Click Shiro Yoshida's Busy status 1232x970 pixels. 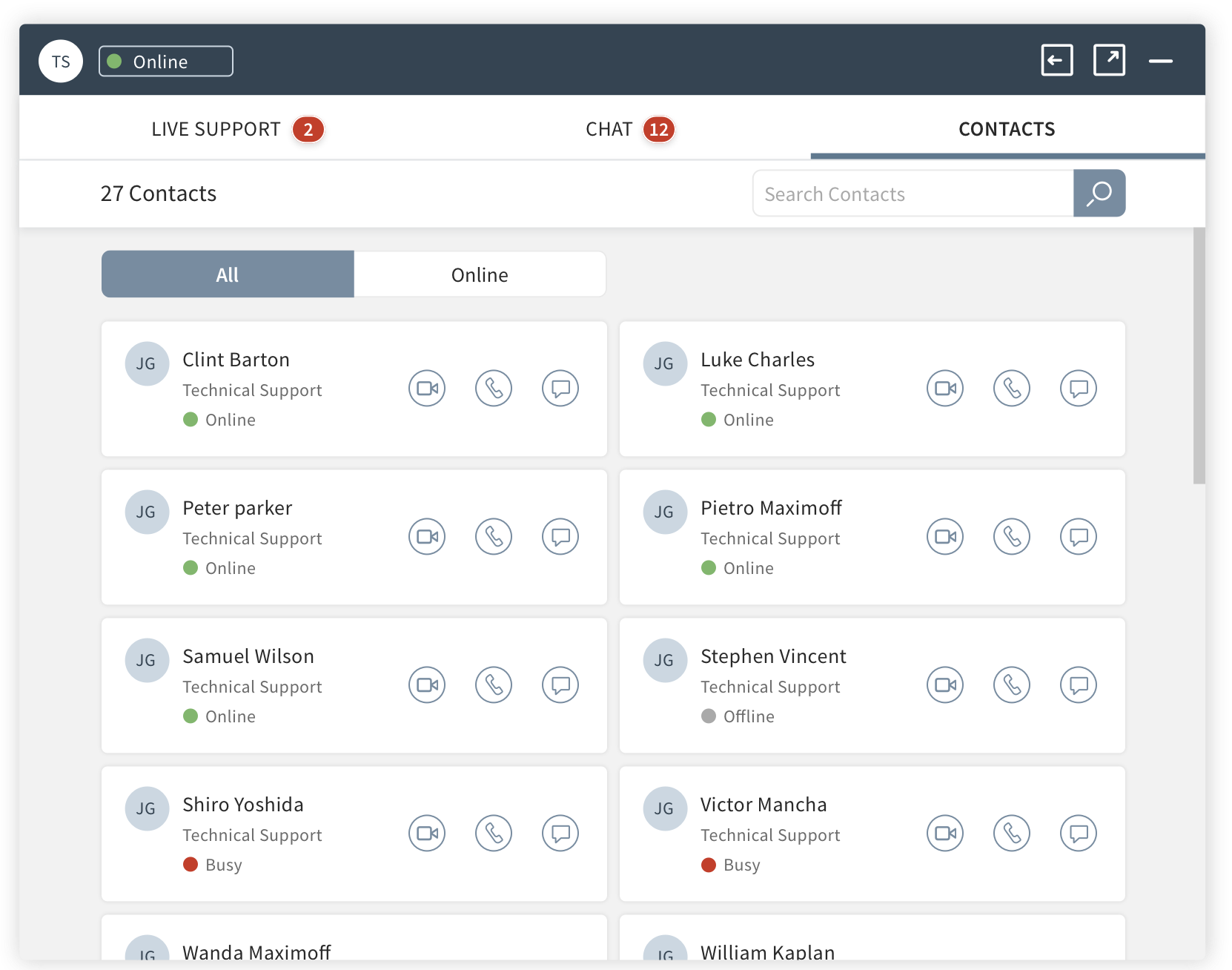coord(213,865)
